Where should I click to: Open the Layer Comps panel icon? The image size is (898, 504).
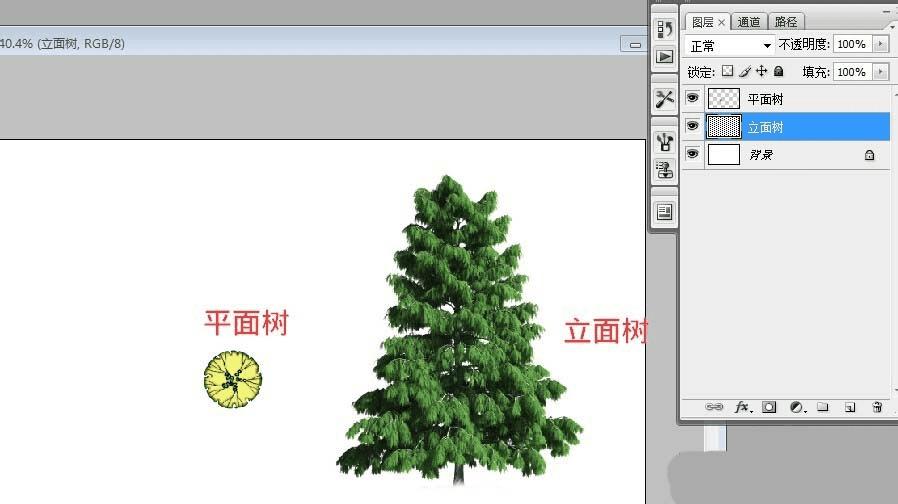point(664,212)
